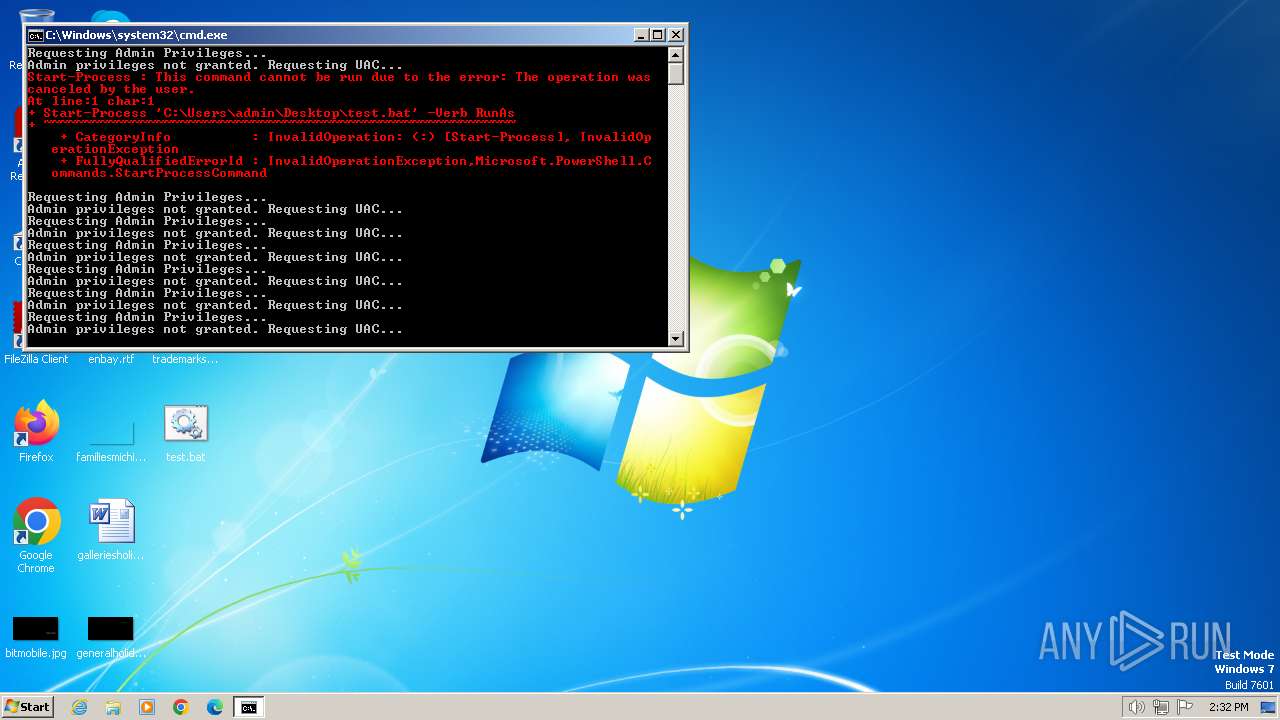
Task: Click the cmd scrollbar down arrow
Action: pyautogui.click(x=676, y=339)
